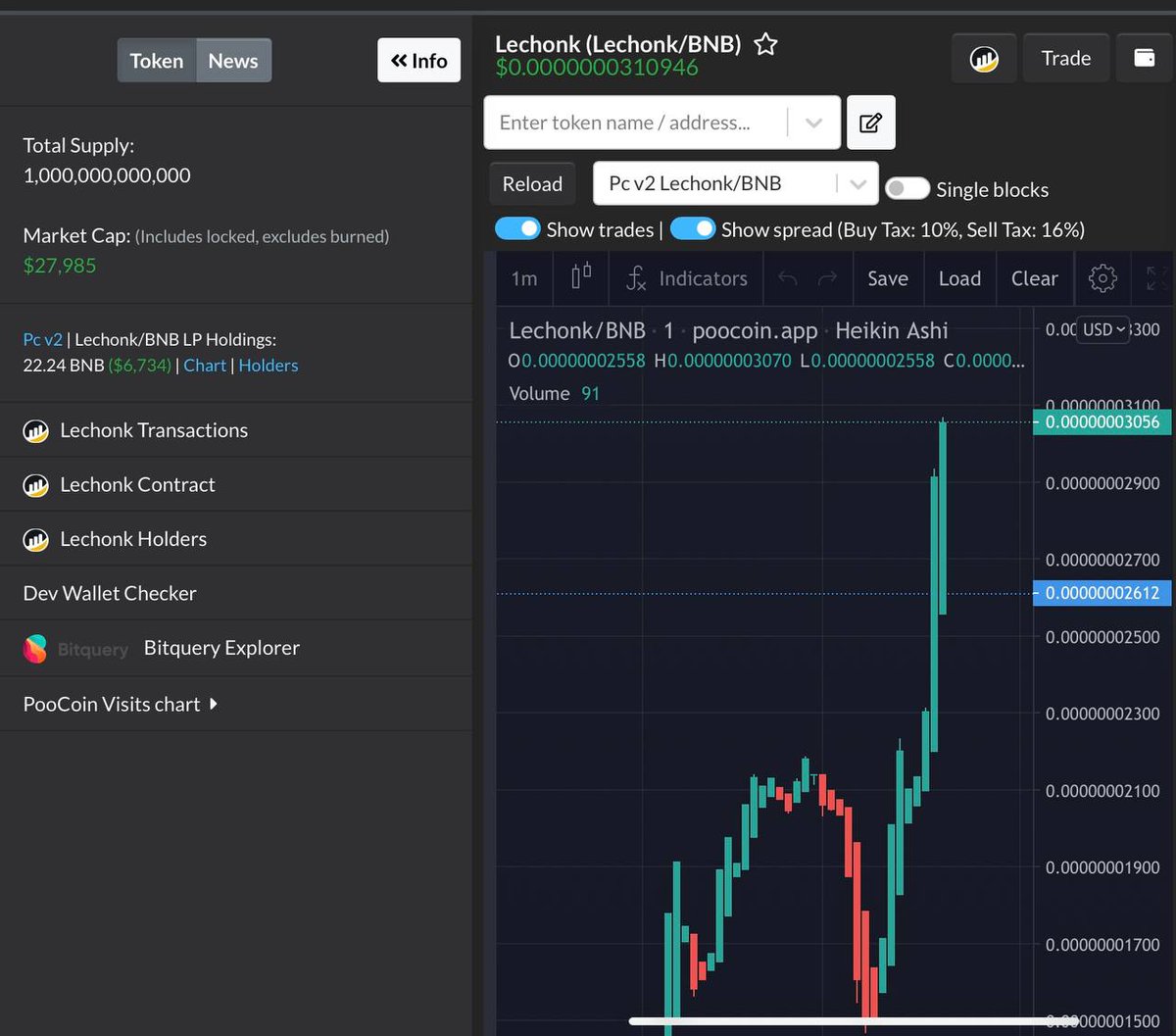This screenshot has width=1176, height=1036.
Task: Save the chart layout
Action: [888, 278]
